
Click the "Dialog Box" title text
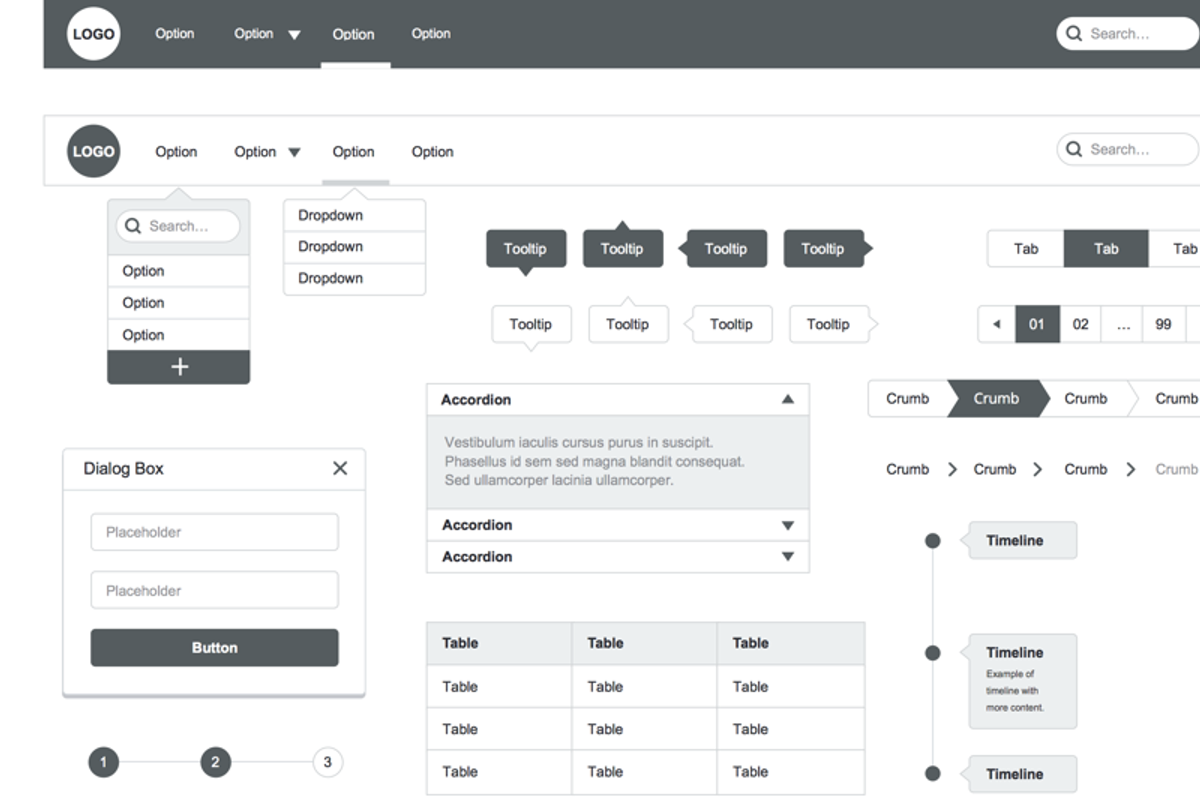124,469
